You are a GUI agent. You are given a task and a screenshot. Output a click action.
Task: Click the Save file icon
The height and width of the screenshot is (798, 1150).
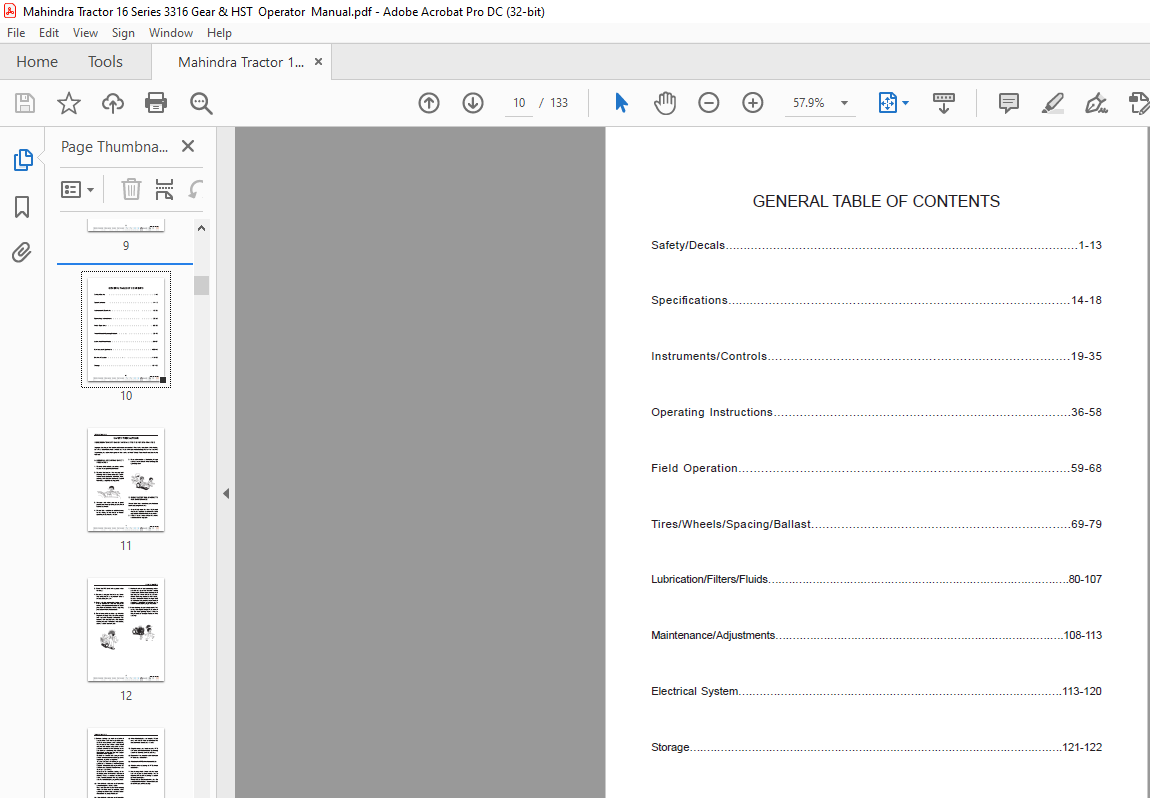coord(25,103)
